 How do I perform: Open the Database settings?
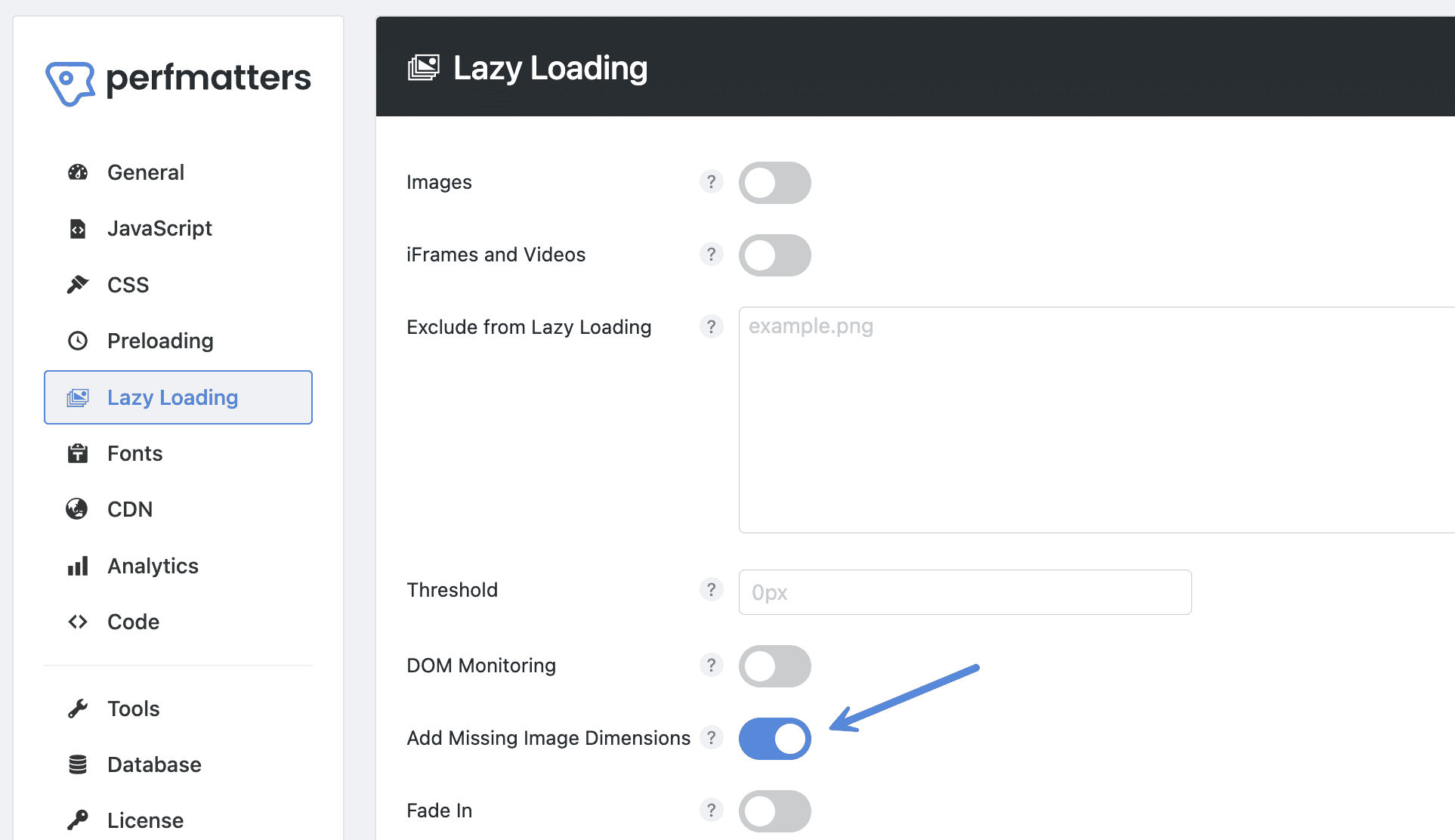tap(154, 764)
